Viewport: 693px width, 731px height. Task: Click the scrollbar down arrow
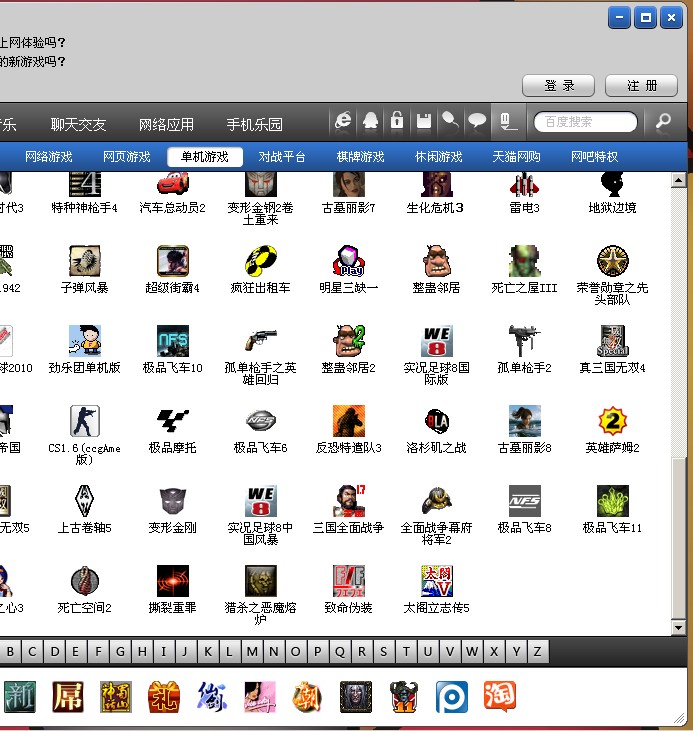678,628
